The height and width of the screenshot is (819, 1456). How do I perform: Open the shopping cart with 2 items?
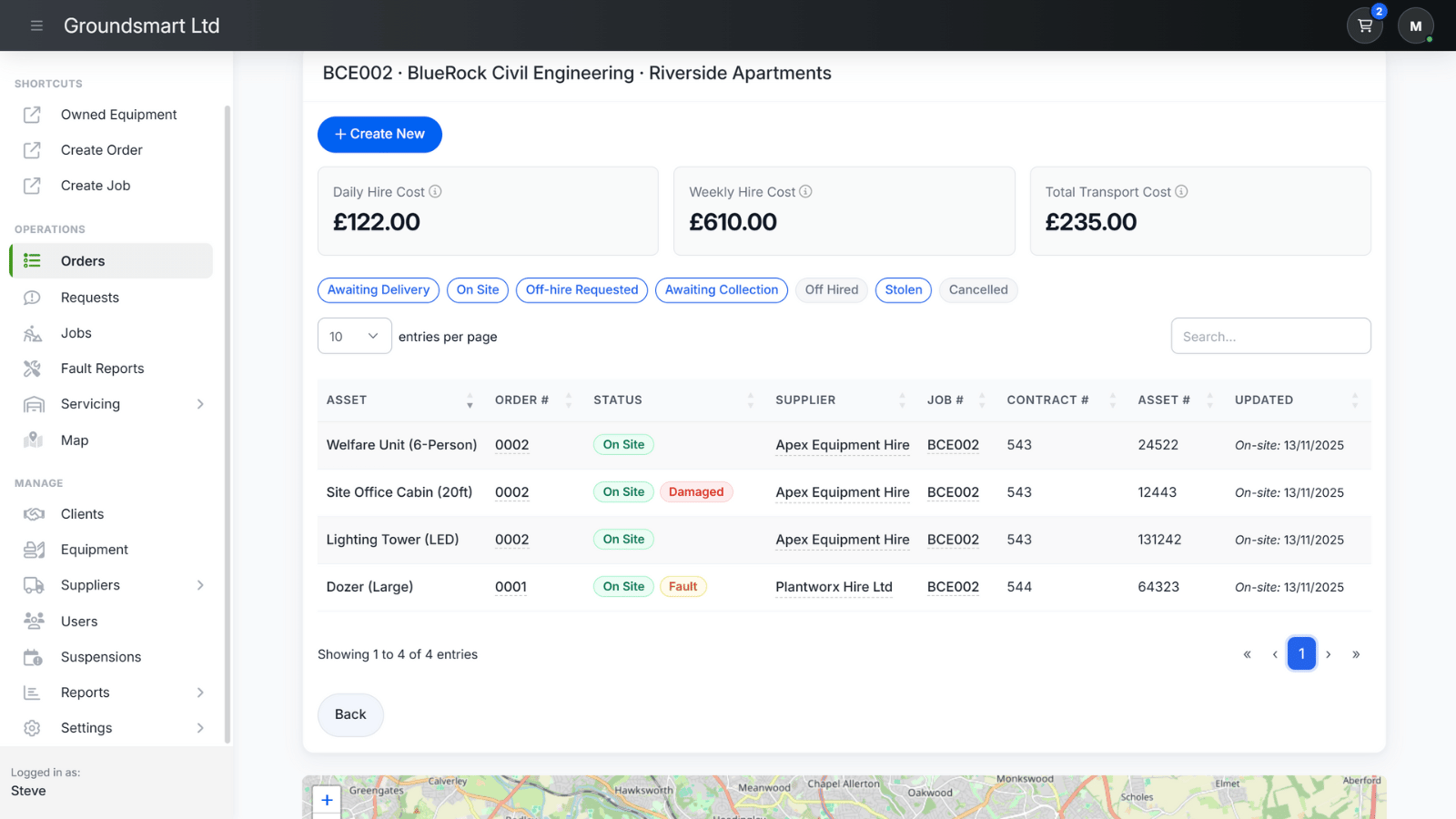pos(1364,25)
